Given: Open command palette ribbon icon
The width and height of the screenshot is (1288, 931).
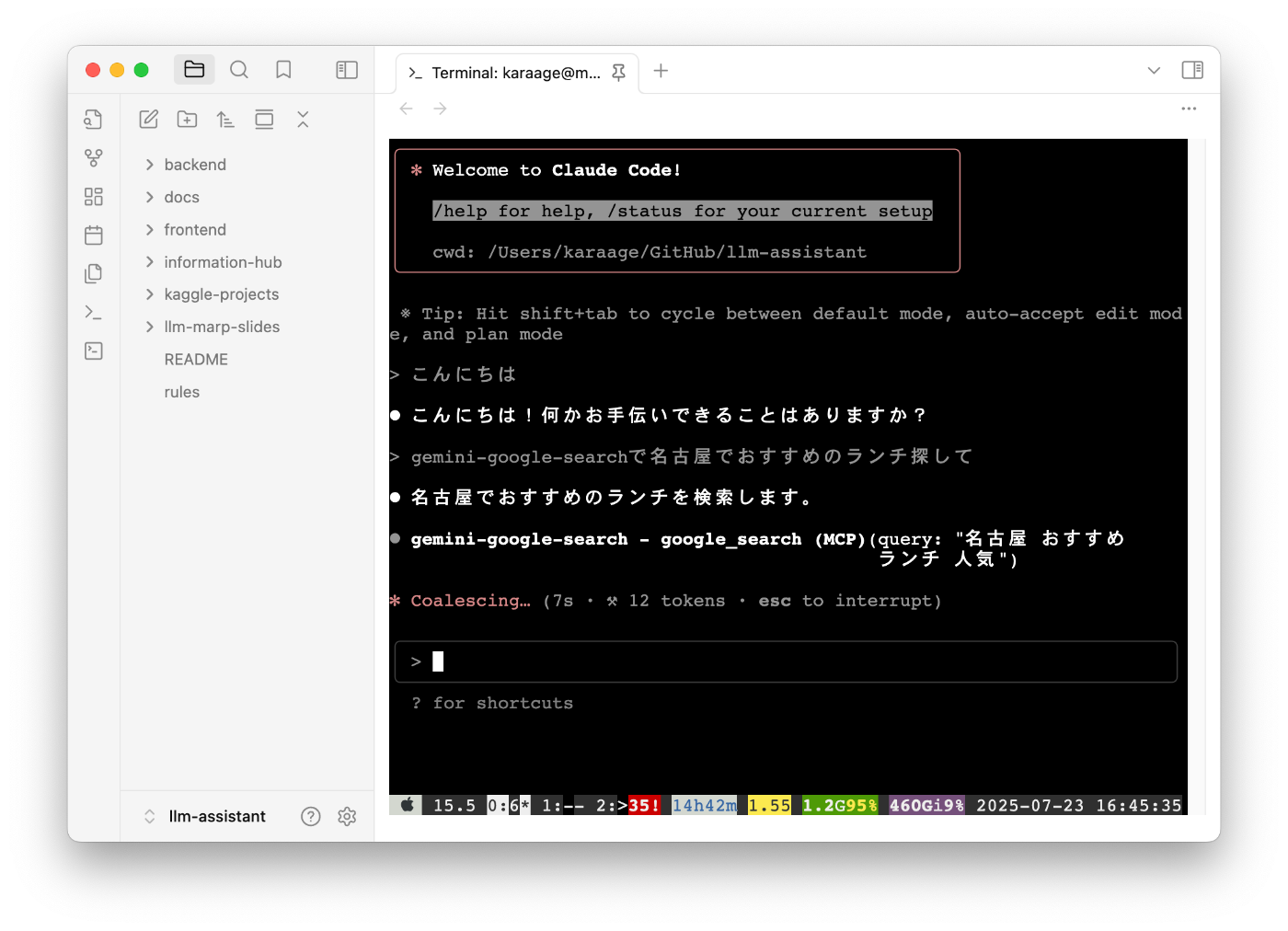Looking at the screenshot, I should tap(94, 312).
